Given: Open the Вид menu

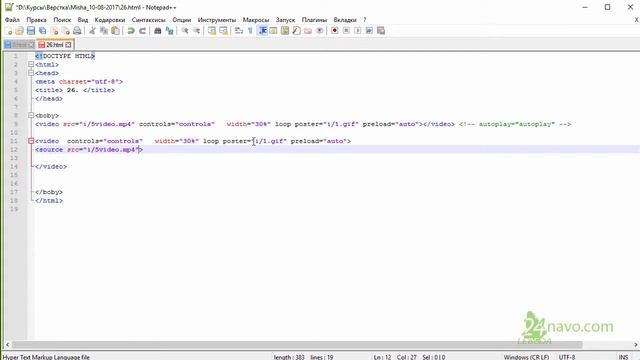Looking at the screenshot, I should click(83, 20).
